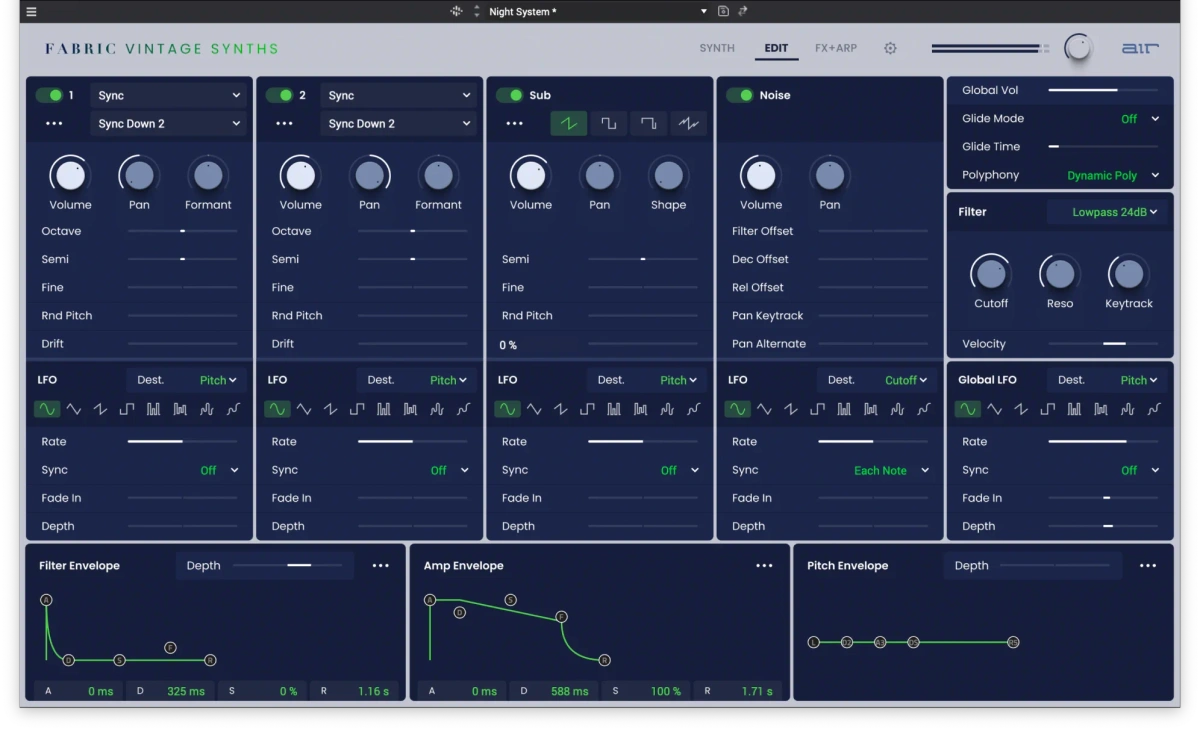Select the last smooth-random wave in oscillator 2 LFO
Viewport: 1200px width, 731px height.
click(x=464, y=409)
